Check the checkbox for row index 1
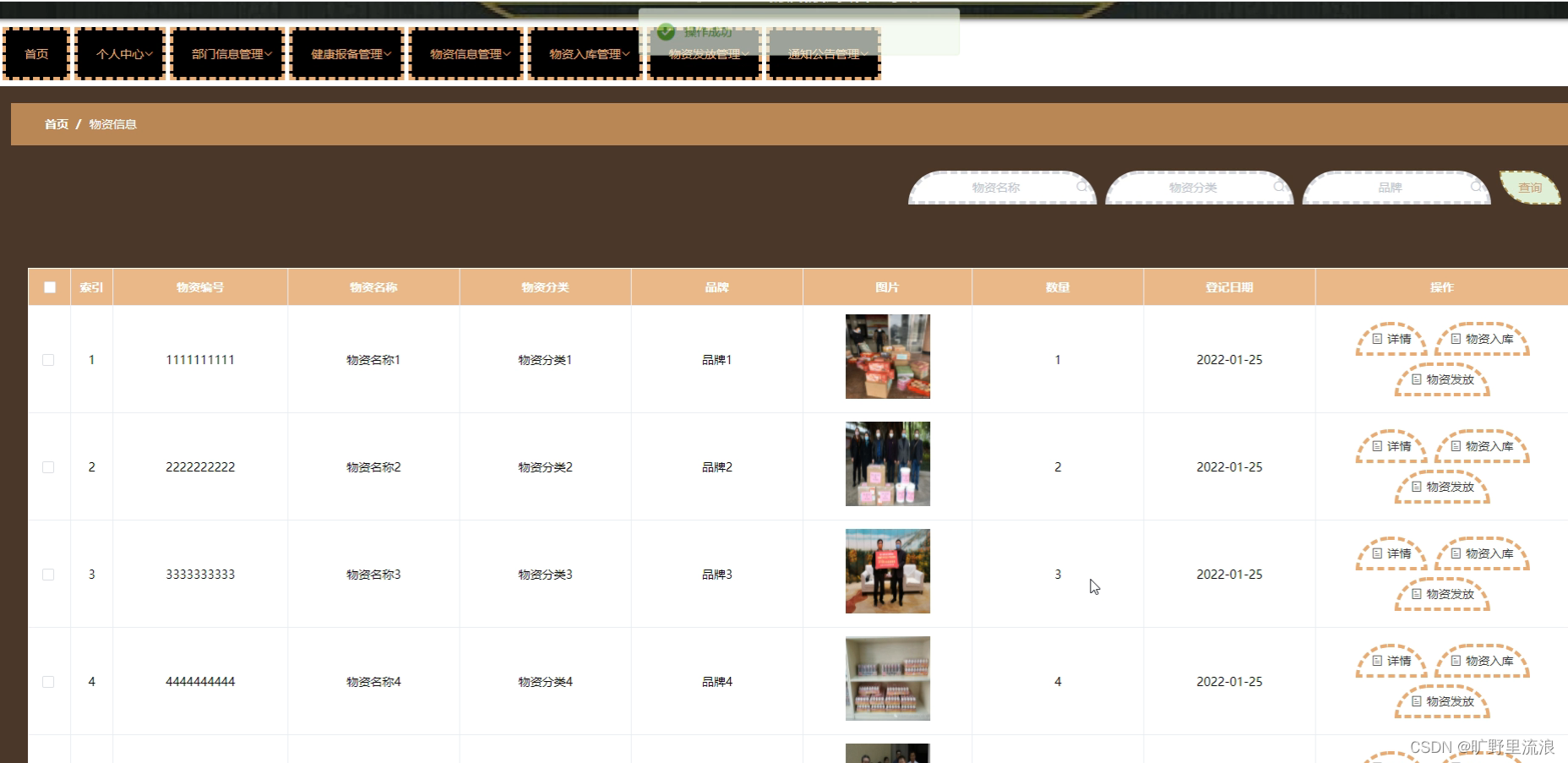The image size is (1568, 763). pyautogui.click(x=48, y=359)
